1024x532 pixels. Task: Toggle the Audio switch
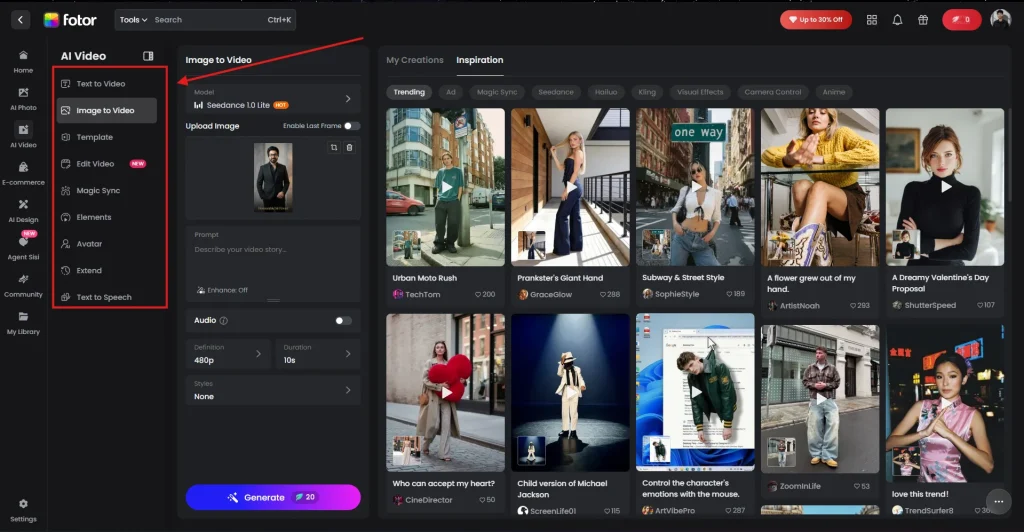point(343,321)
